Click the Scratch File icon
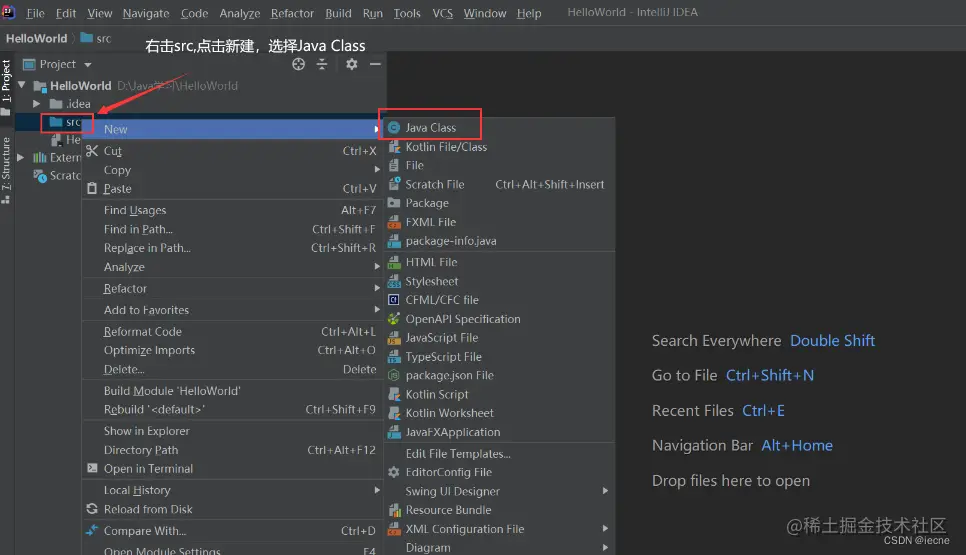This screenshot has height=555, width=966. tap(394, 184)
